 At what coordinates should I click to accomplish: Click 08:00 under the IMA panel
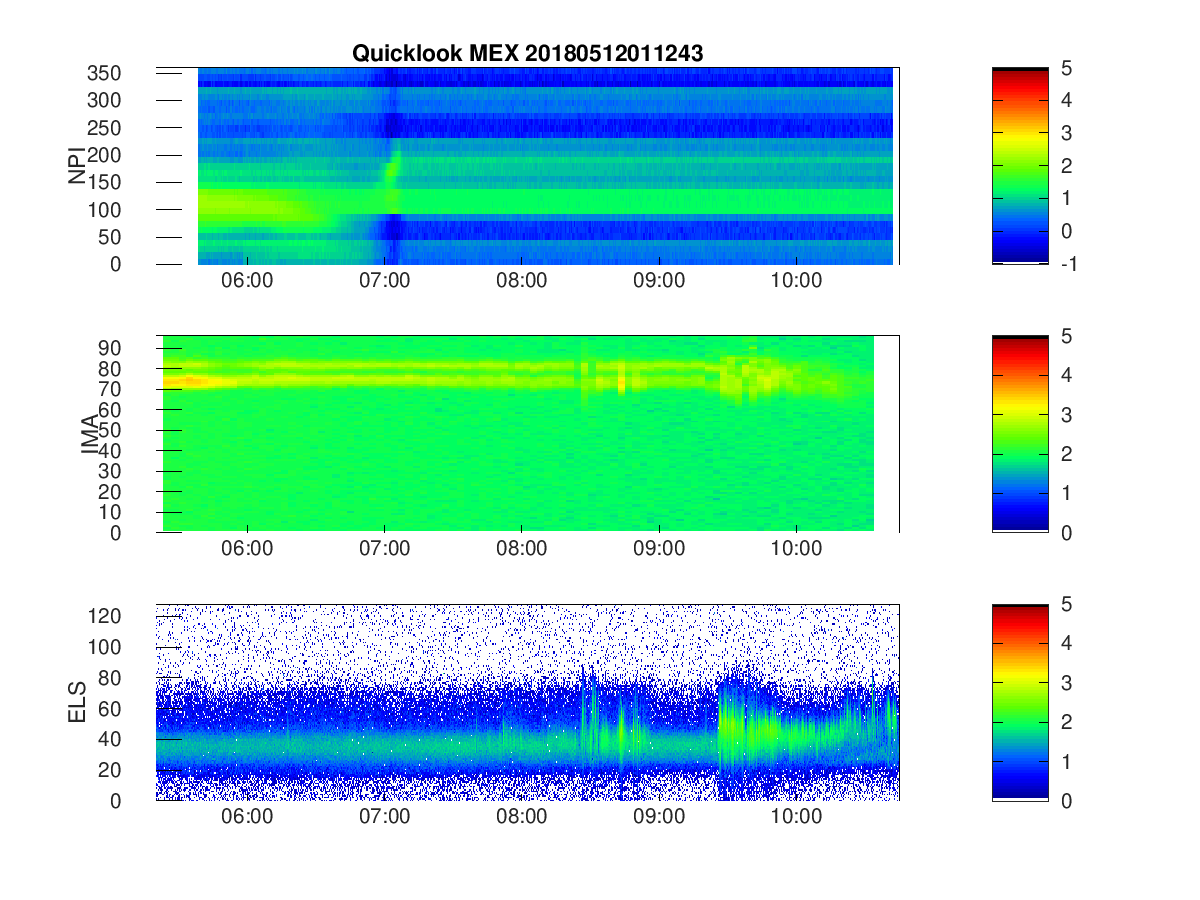522,549
